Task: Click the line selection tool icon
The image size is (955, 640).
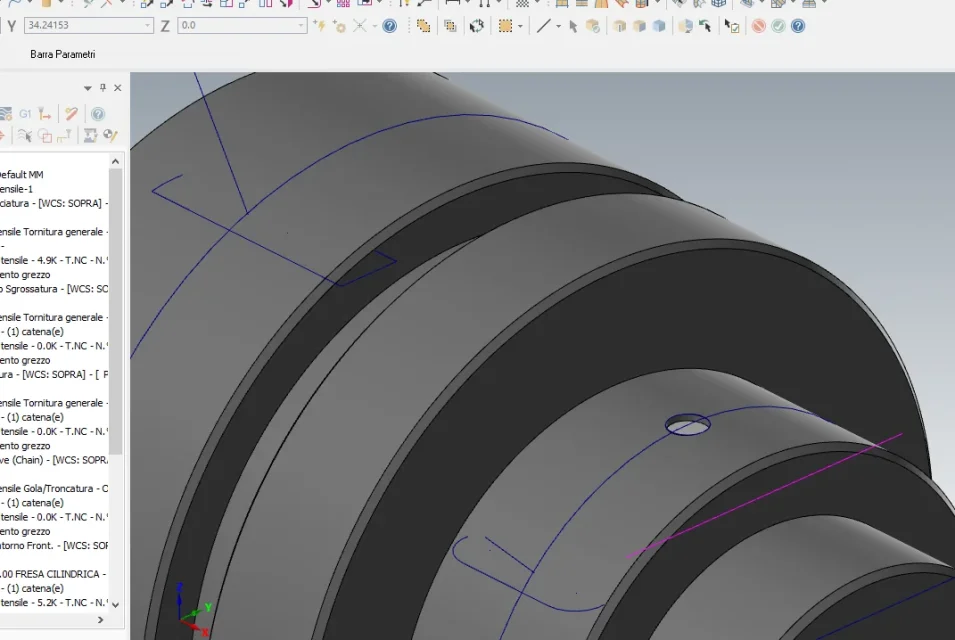Action: coord(543,26)
